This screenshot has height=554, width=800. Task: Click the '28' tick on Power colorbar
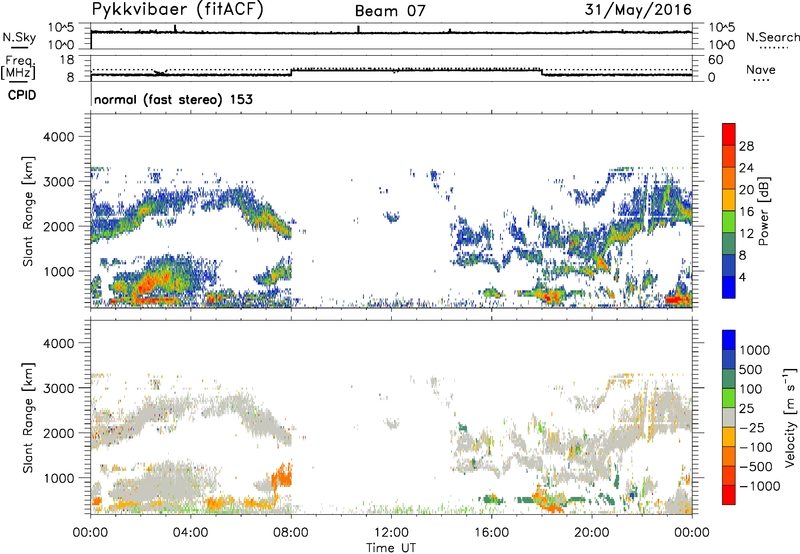(746, 146)
